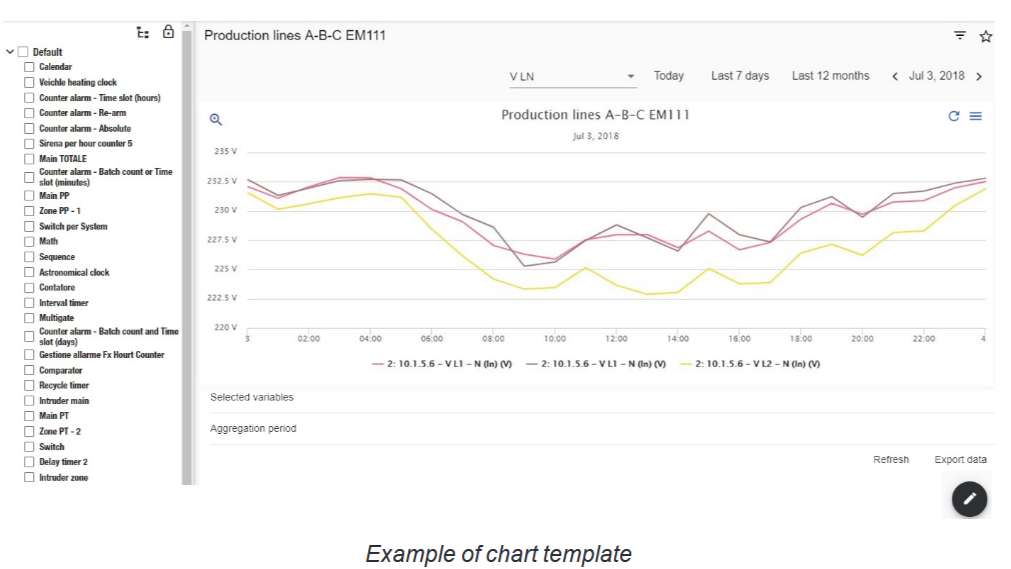Click Export data
1011x569 pixels.
(x=960, y=459)
